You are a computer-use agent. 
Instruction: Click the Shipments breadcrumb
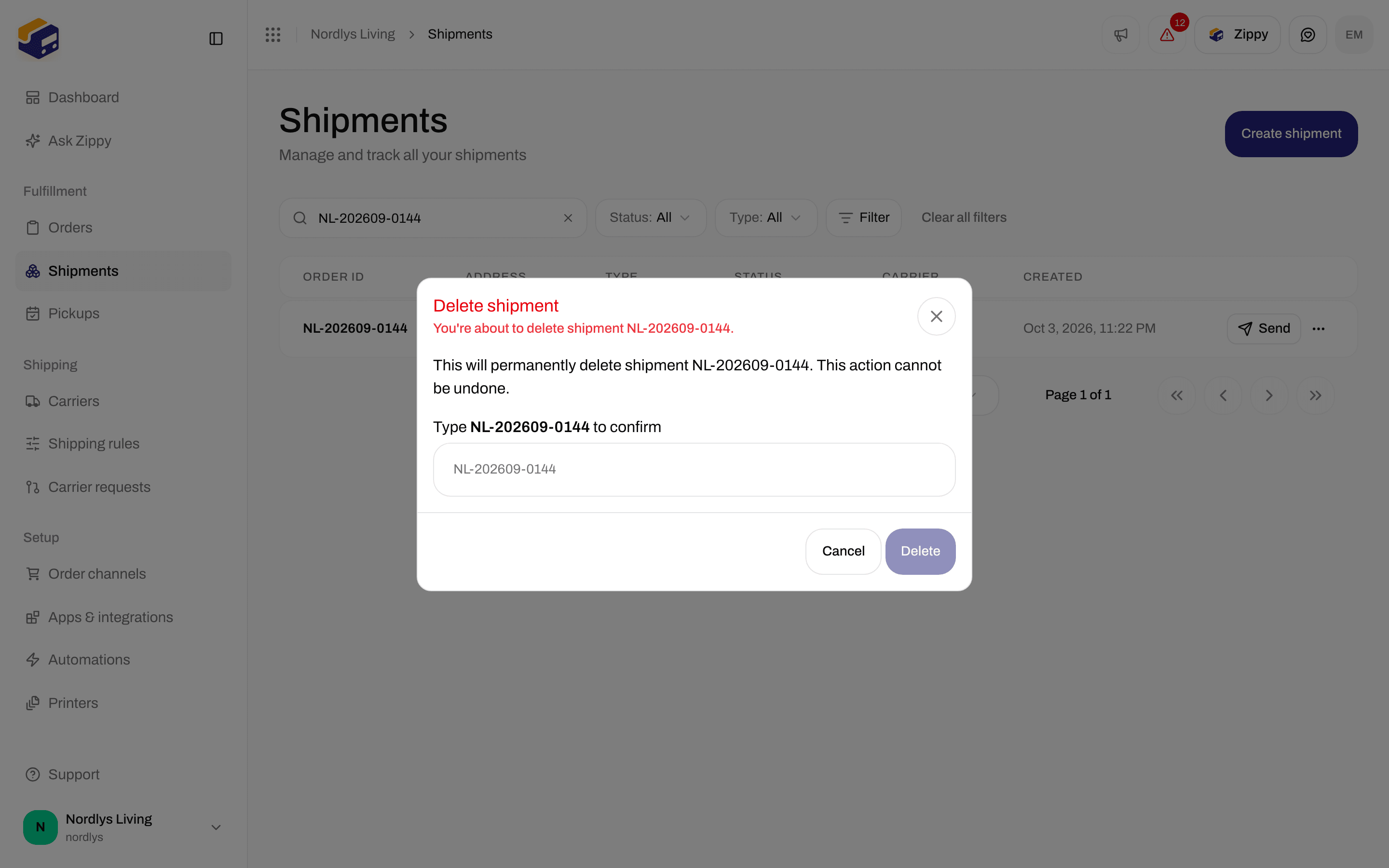tap(460, 34)
